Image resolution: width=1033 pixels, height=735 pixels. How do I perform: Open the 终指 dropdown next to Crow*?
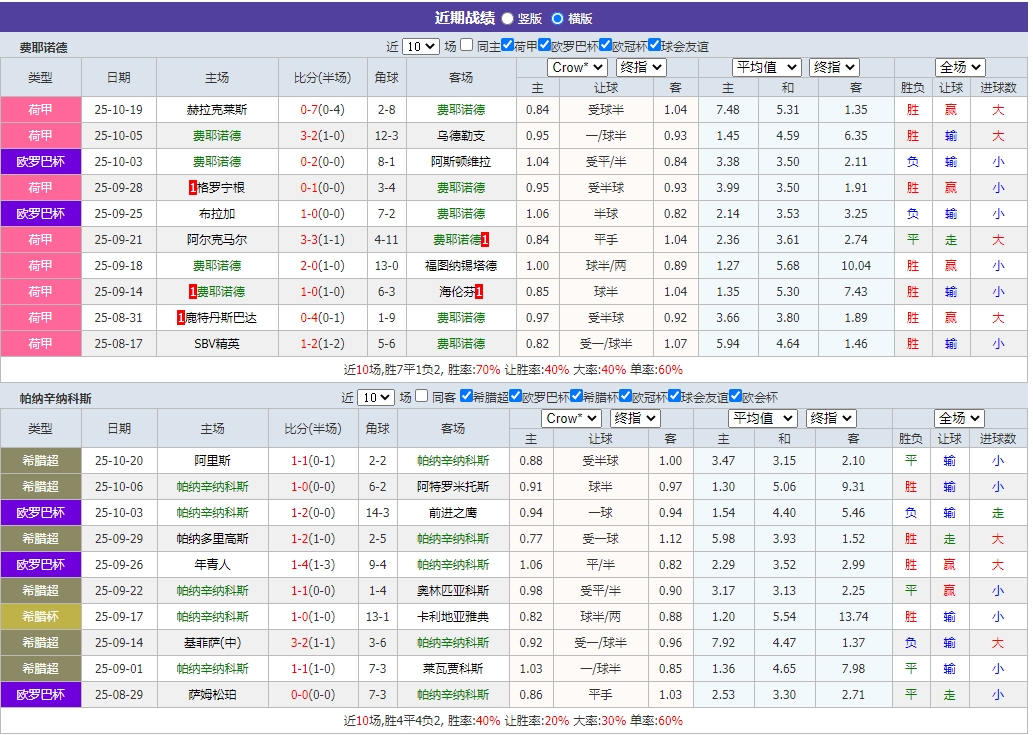pos(639,67)
